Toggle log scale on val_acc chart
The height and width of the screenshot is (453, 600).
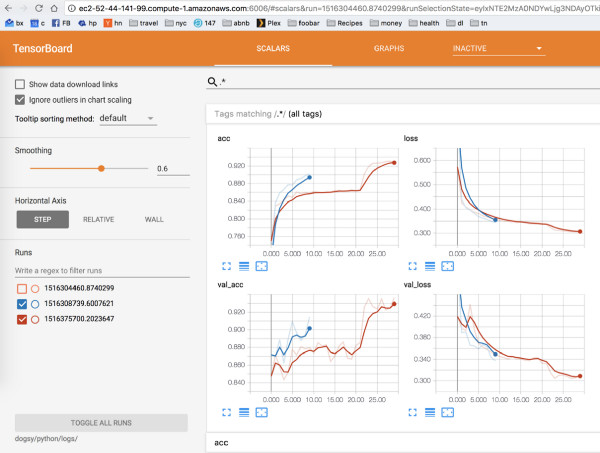pos(243,411)
